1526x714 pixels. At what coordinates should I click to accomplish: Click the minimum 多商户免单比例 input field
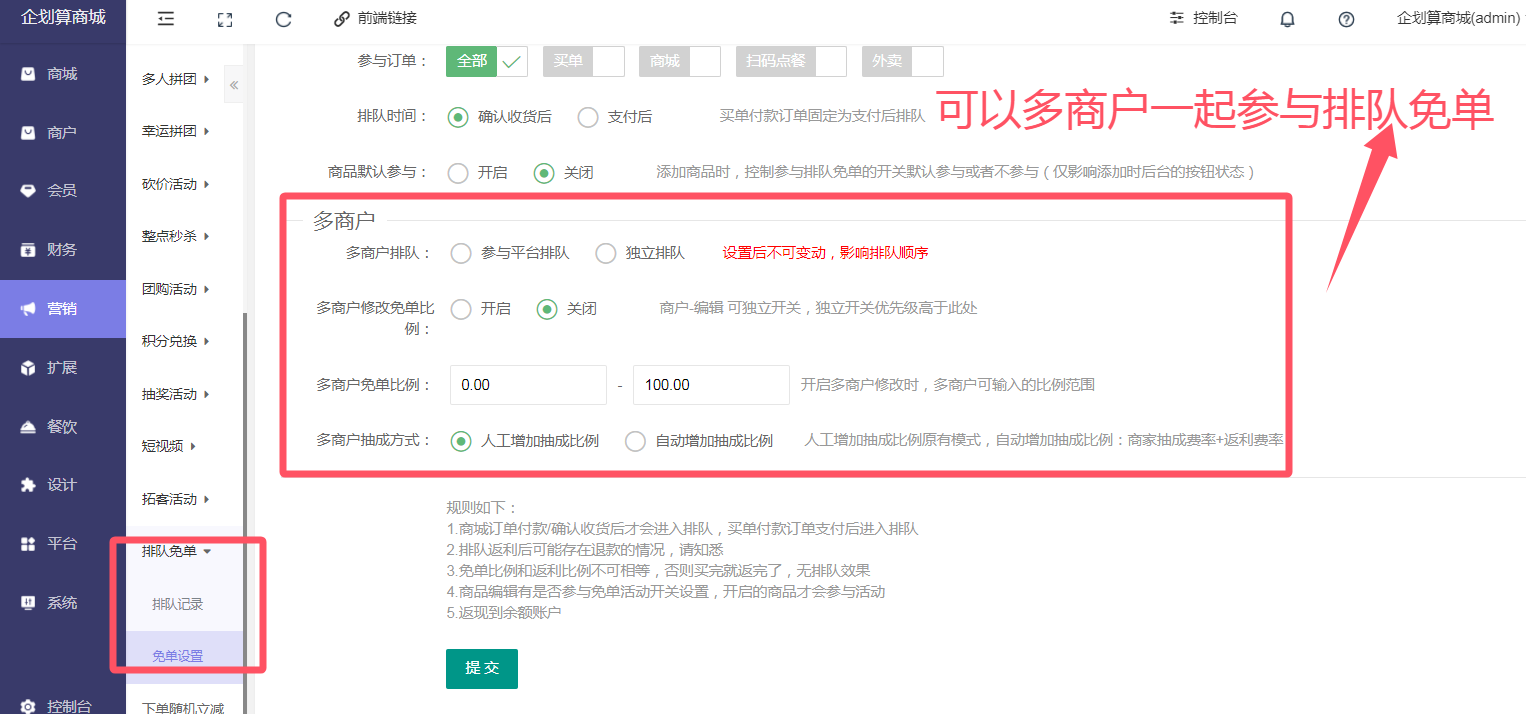(528, 385)
